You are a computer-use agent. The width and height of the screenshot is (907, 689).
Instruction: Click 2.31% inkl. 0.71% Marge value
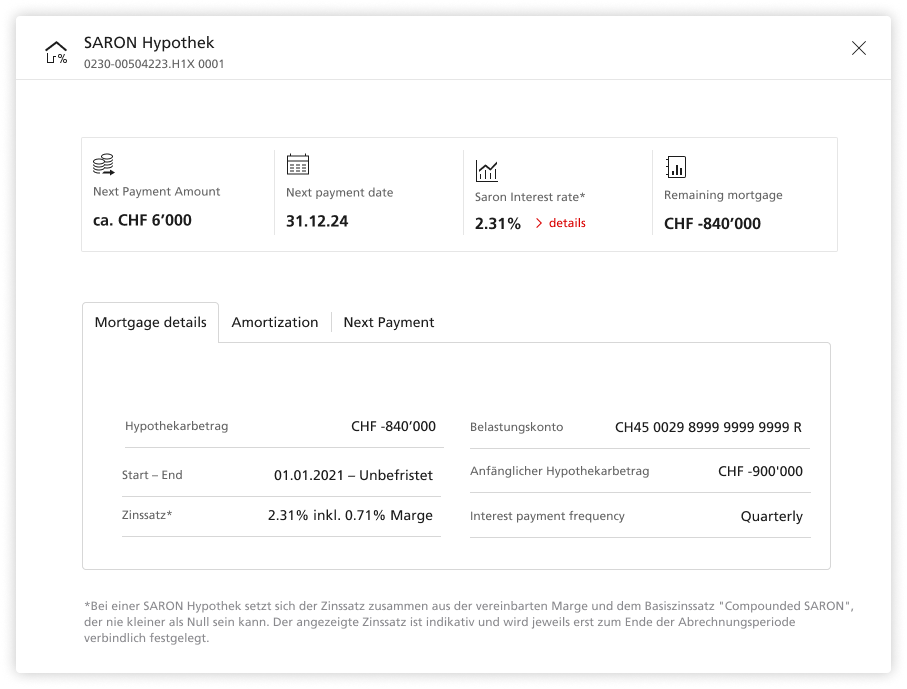(350, 515)
